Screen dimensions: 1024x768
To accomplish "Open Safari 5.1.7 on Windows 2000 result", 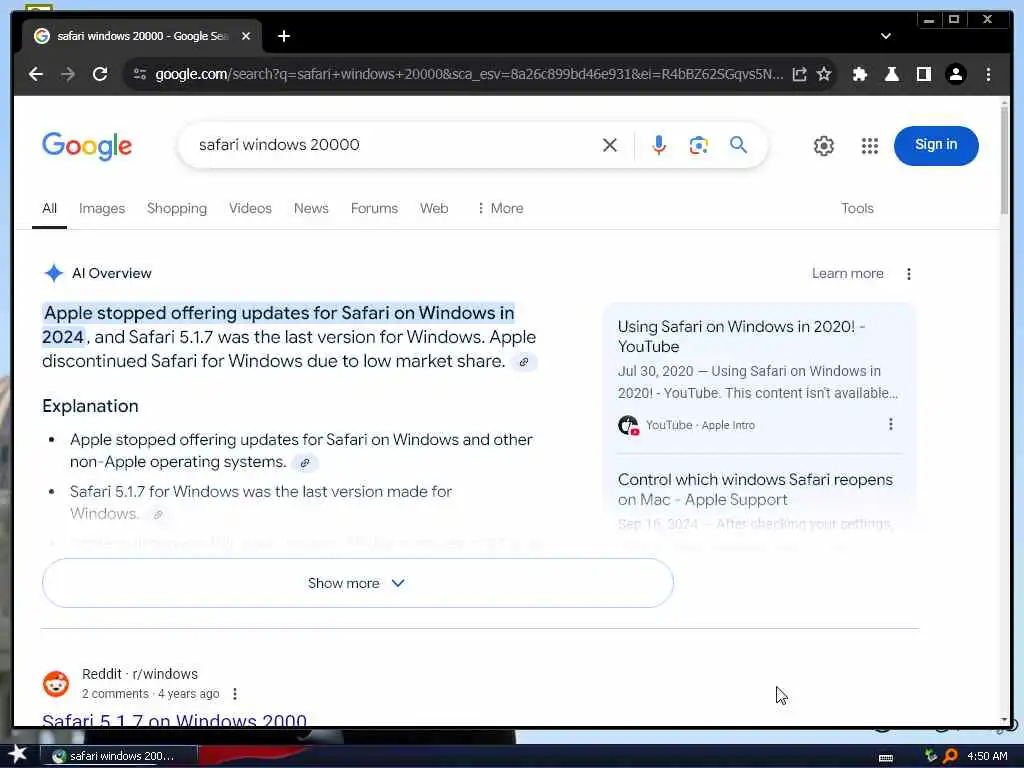I will (174, 720).
